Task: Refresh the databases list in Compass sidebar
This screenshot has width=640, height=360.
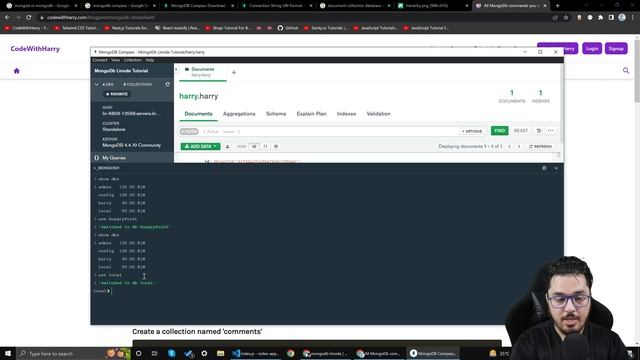Action: 167,84
